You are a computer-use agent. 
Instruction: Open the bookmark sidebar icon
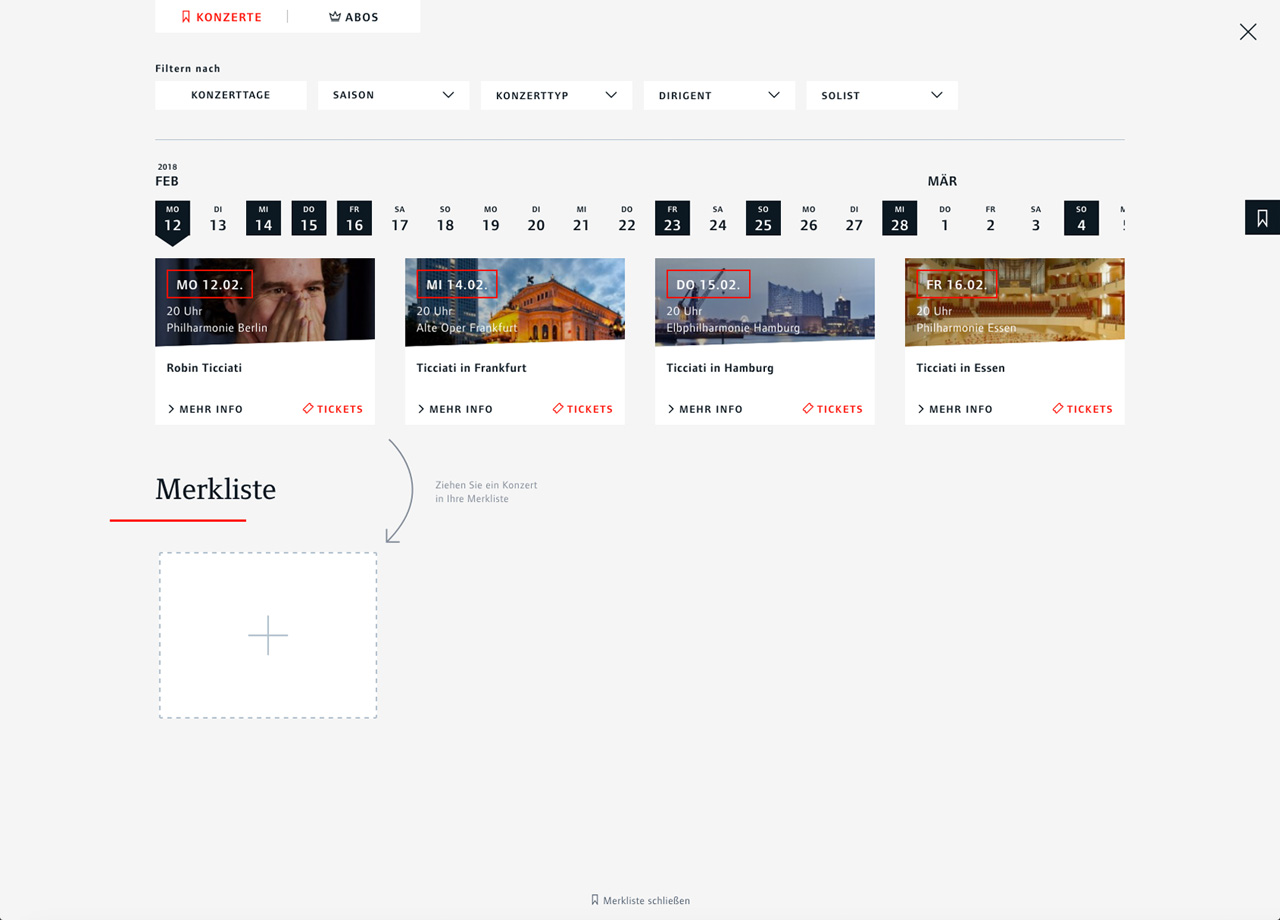point(1262,218)
